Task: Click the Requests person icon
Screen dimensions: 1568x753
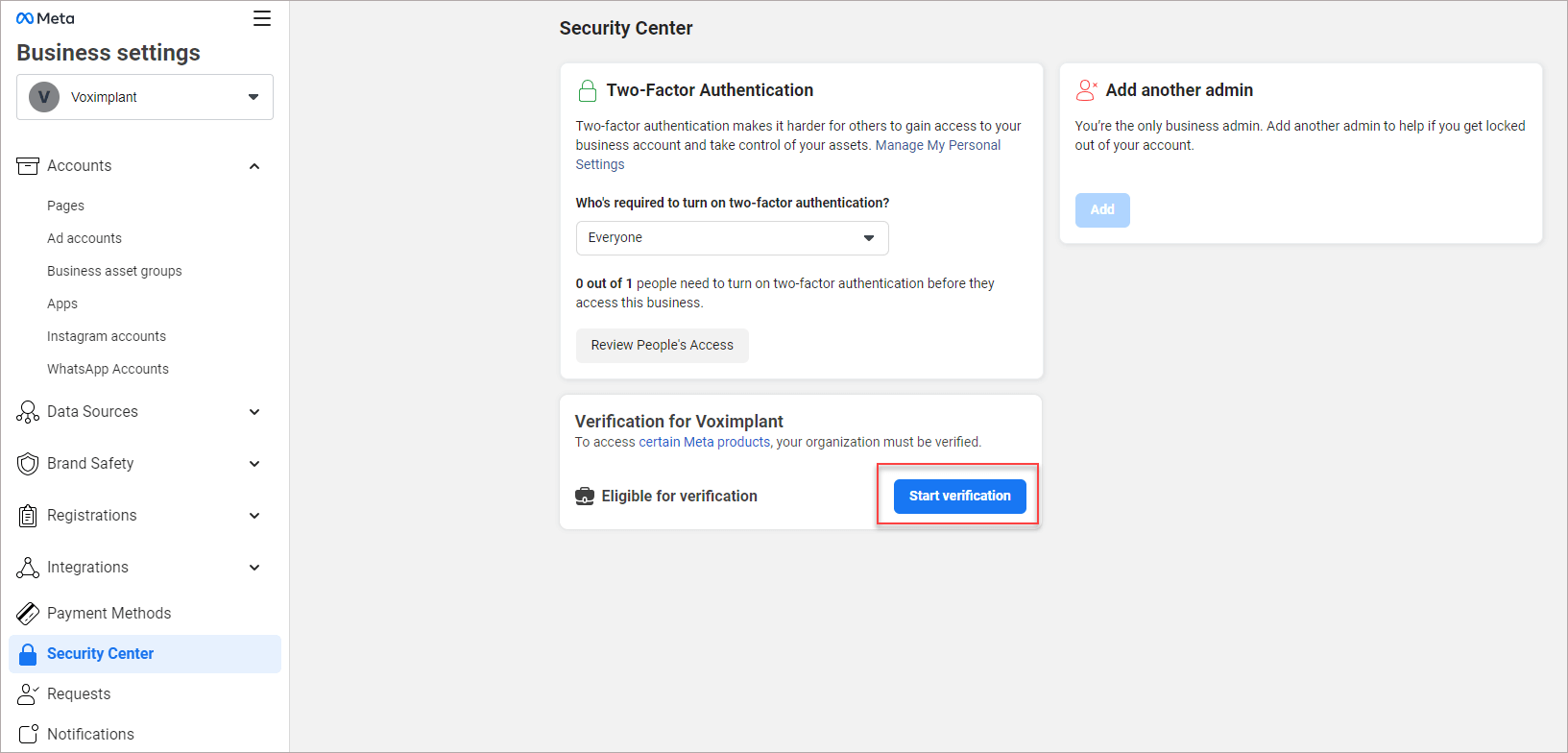Action: click(x=28, y=693)
